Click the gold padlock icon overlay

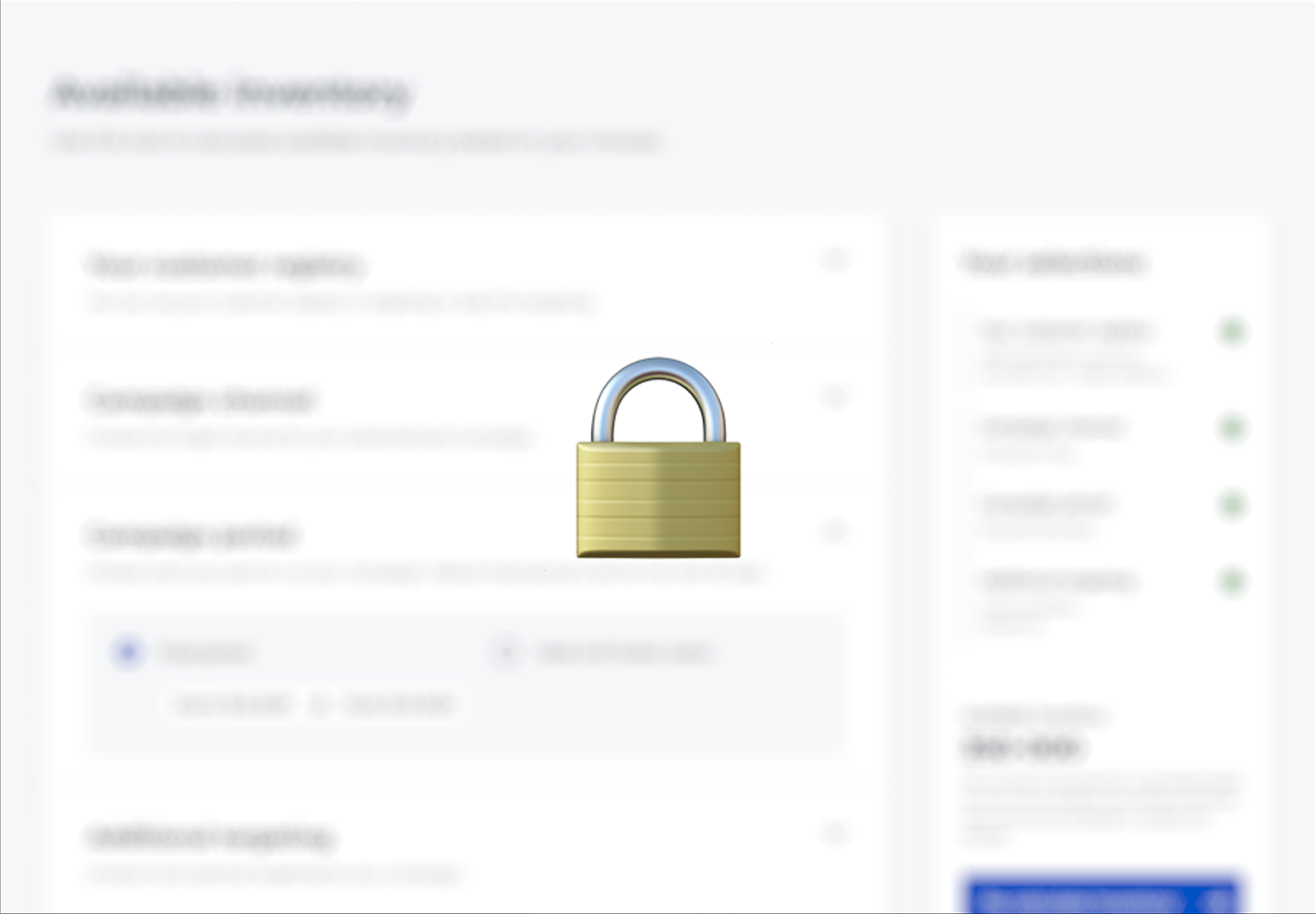(x=658, y=458)
